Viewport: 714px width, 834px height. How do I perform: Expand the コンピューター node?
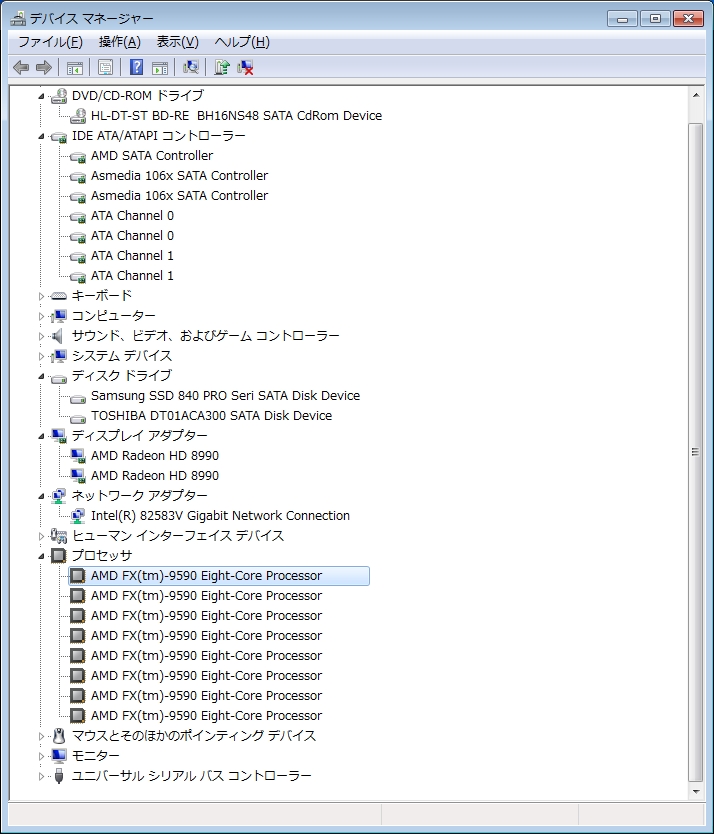coord(41,316)
